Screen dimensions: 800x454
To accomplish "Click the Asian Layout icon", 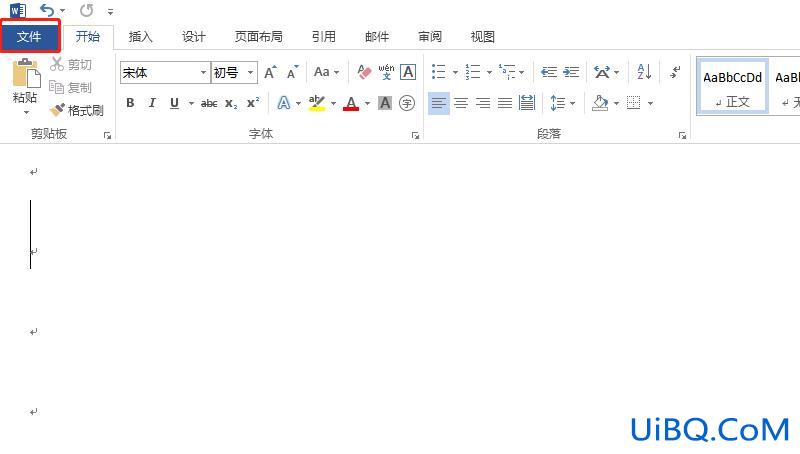I will (602, 72).
